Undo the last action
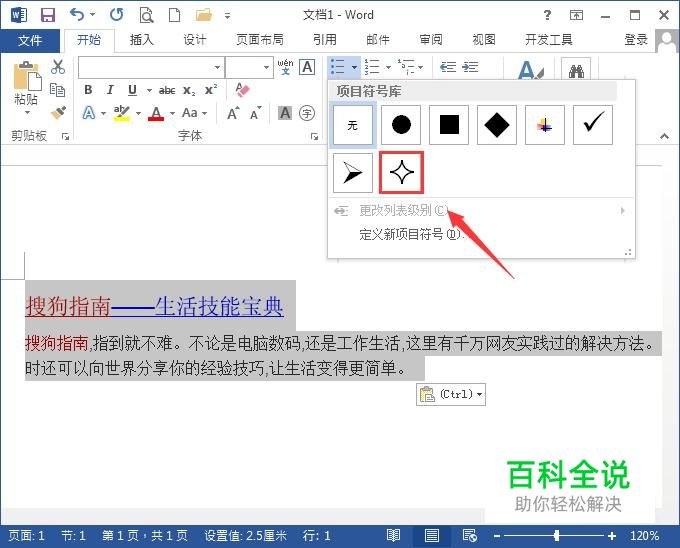Viewport: 680px width, 548px height. tap(77, 15)
